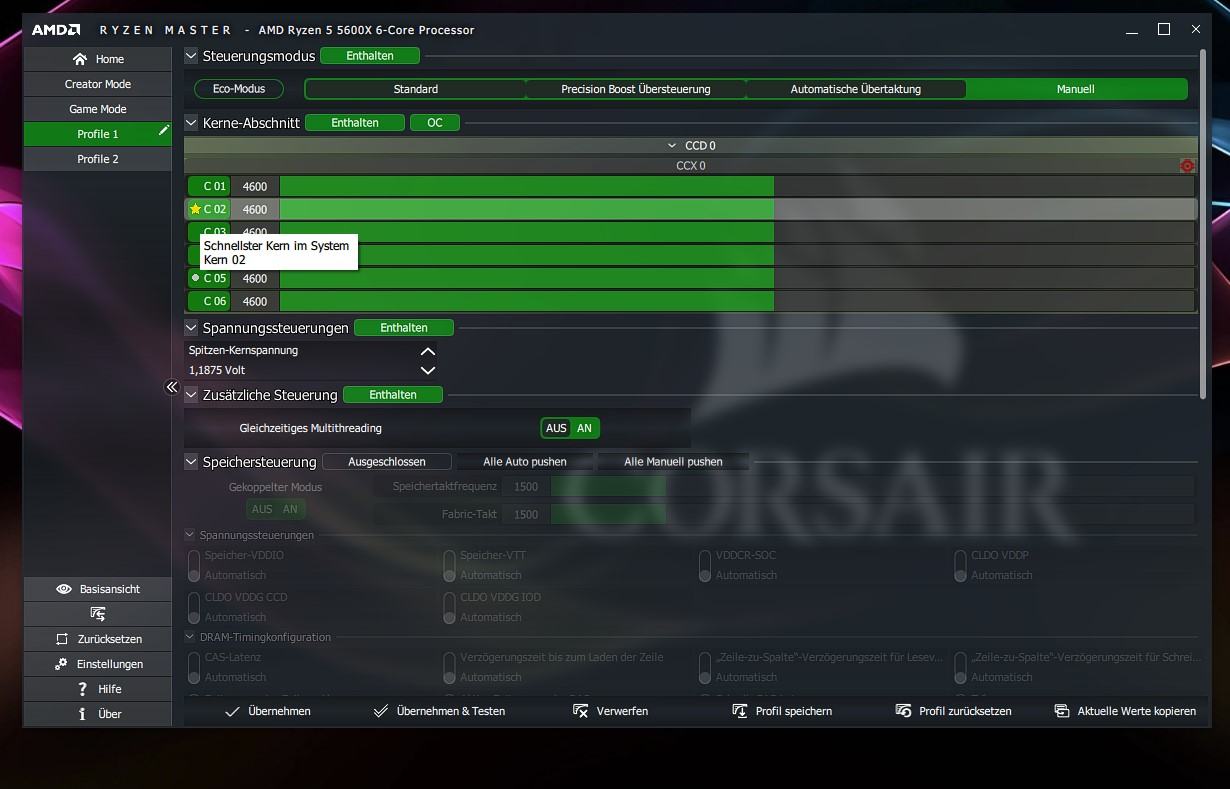Click the eye icon for Basisansicht
The height and width of the screenshot is (789, 1230).
[64, 589]
